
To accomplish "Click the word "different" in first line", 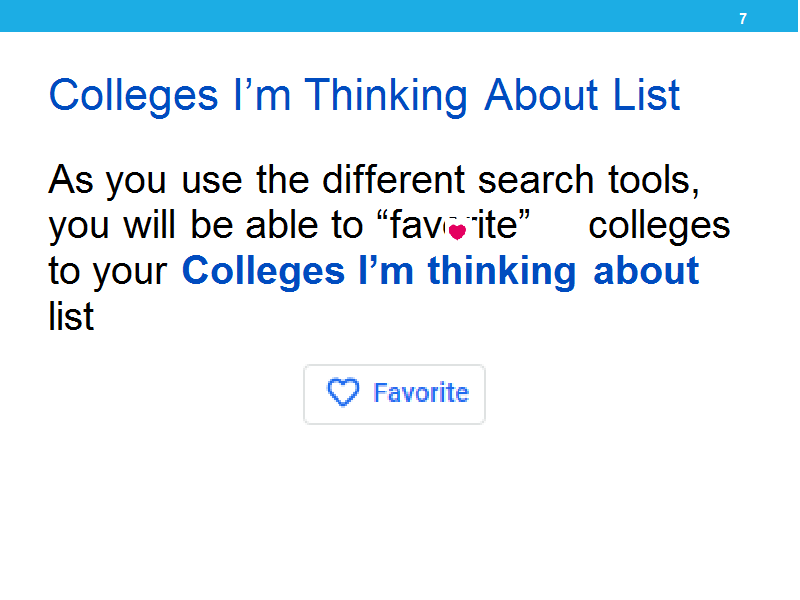I will 393,180.
